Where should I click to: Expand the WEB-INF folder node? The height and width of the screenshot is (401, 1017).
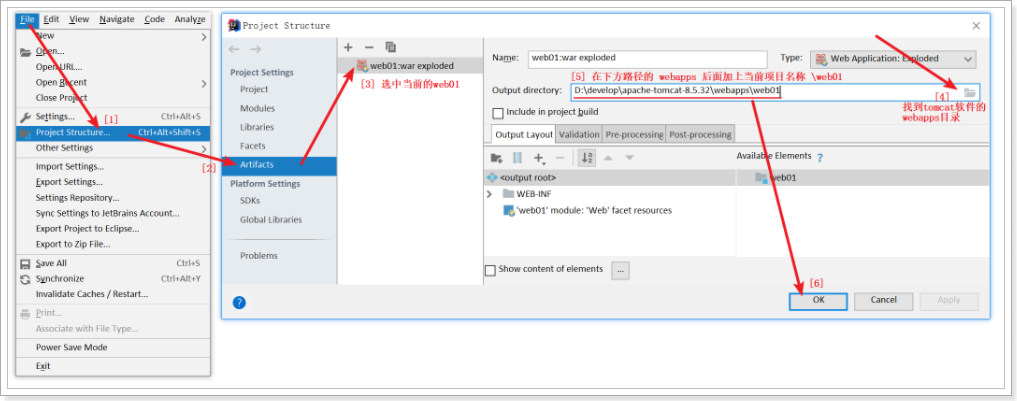coord(490,194)
